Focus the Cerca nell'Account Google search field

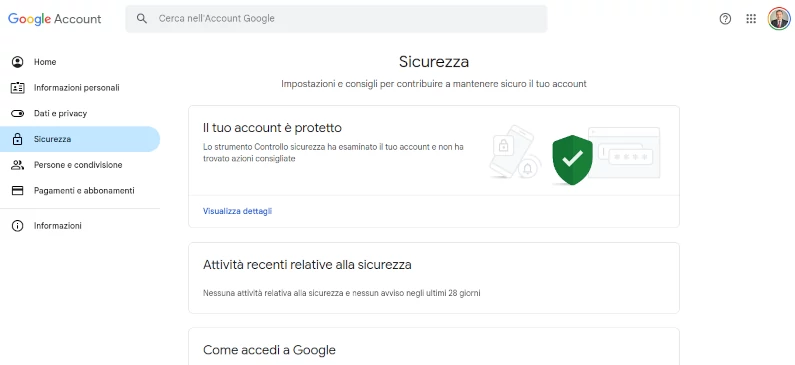336,19
